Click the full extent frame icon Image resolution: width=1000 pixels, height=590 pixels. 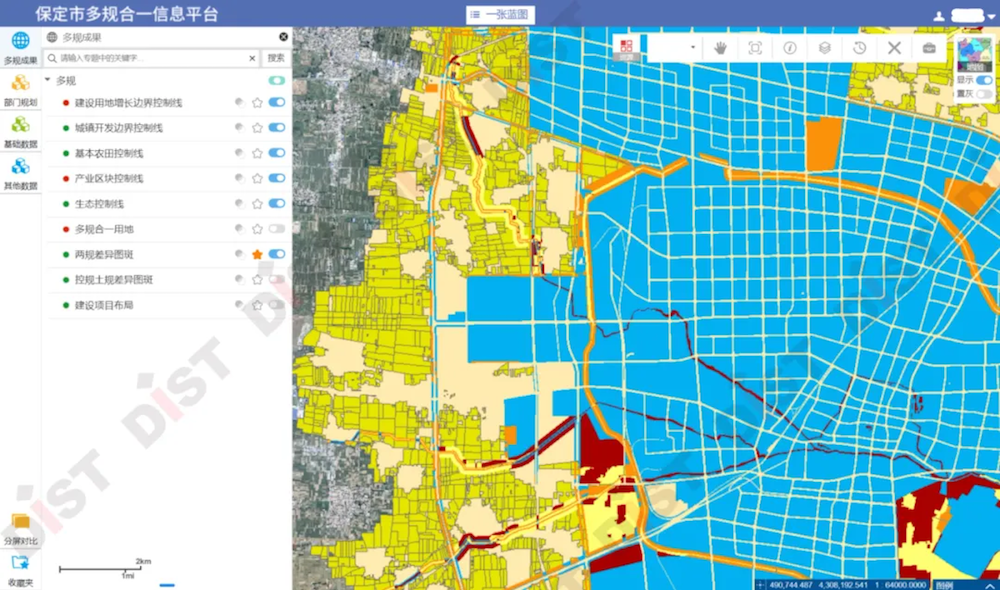pos(755,48)
